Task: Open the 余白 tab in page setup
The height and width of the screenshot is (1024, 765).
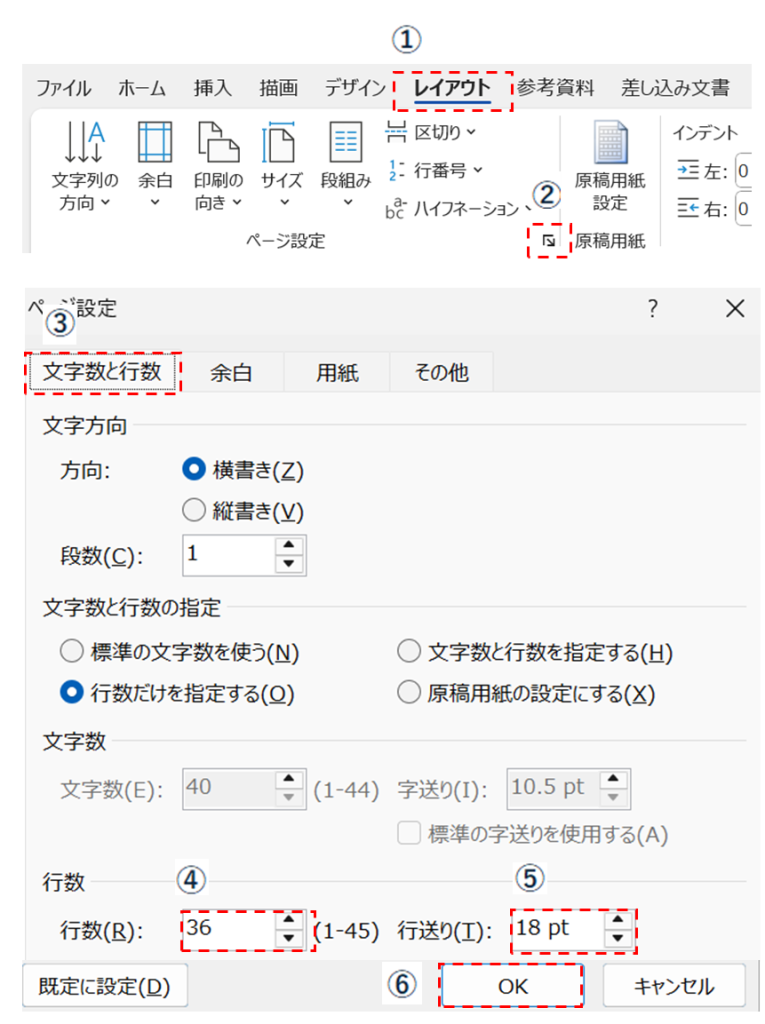Action: (x=231, y=373)
